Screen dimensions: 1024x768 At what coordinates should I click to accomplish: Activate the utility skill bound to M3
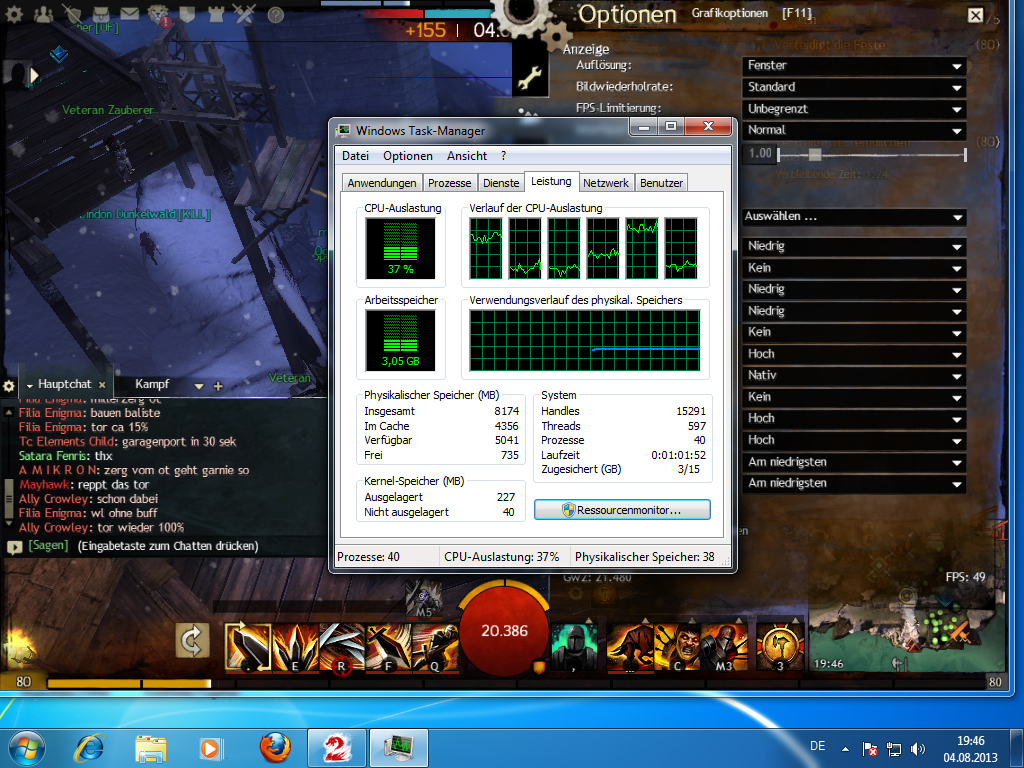(724, 647)
